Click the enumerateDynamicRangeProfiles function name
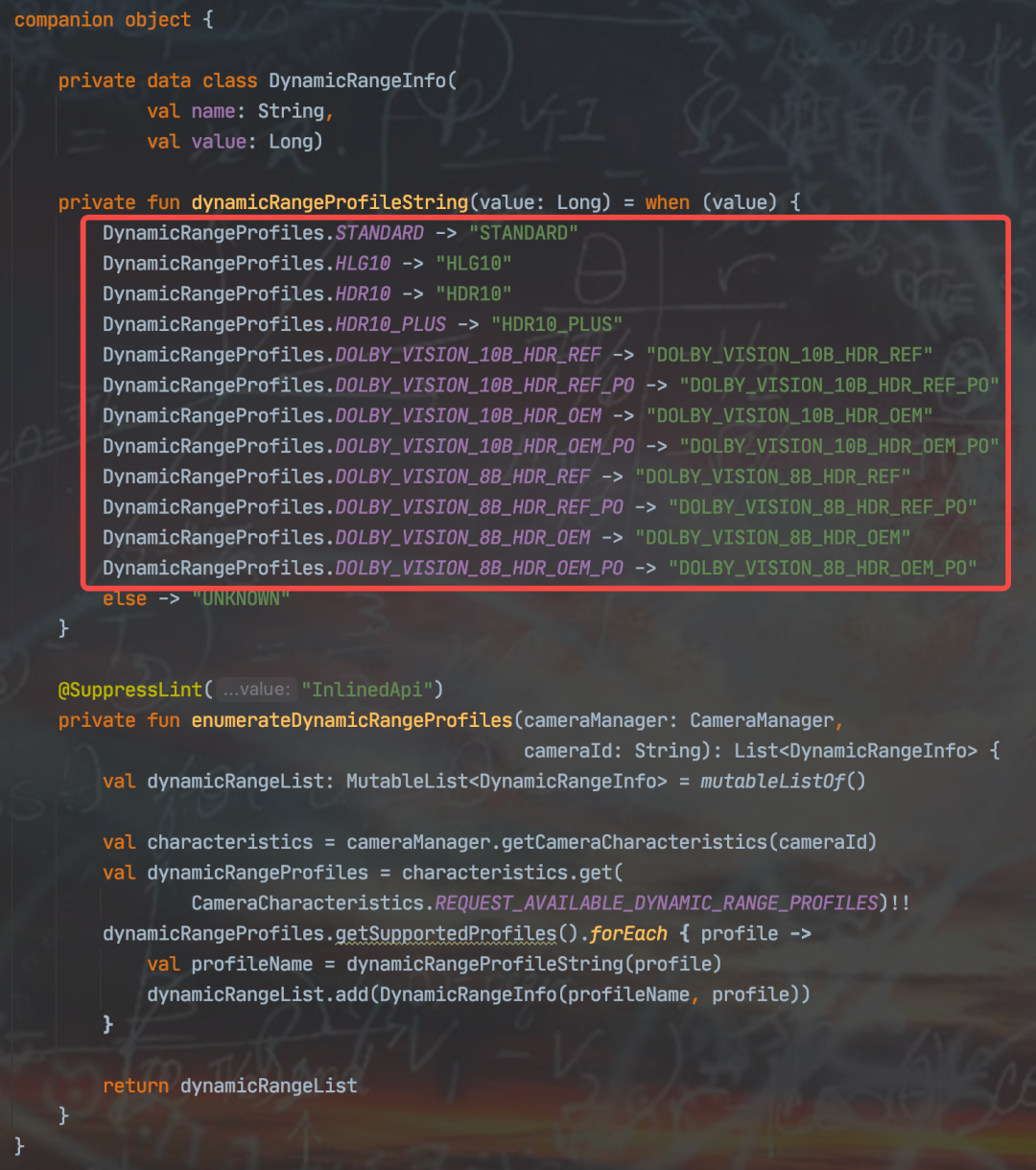The width and height of the screenshot is (1036, 1170). pyautogui.click(x=352, y=720)
